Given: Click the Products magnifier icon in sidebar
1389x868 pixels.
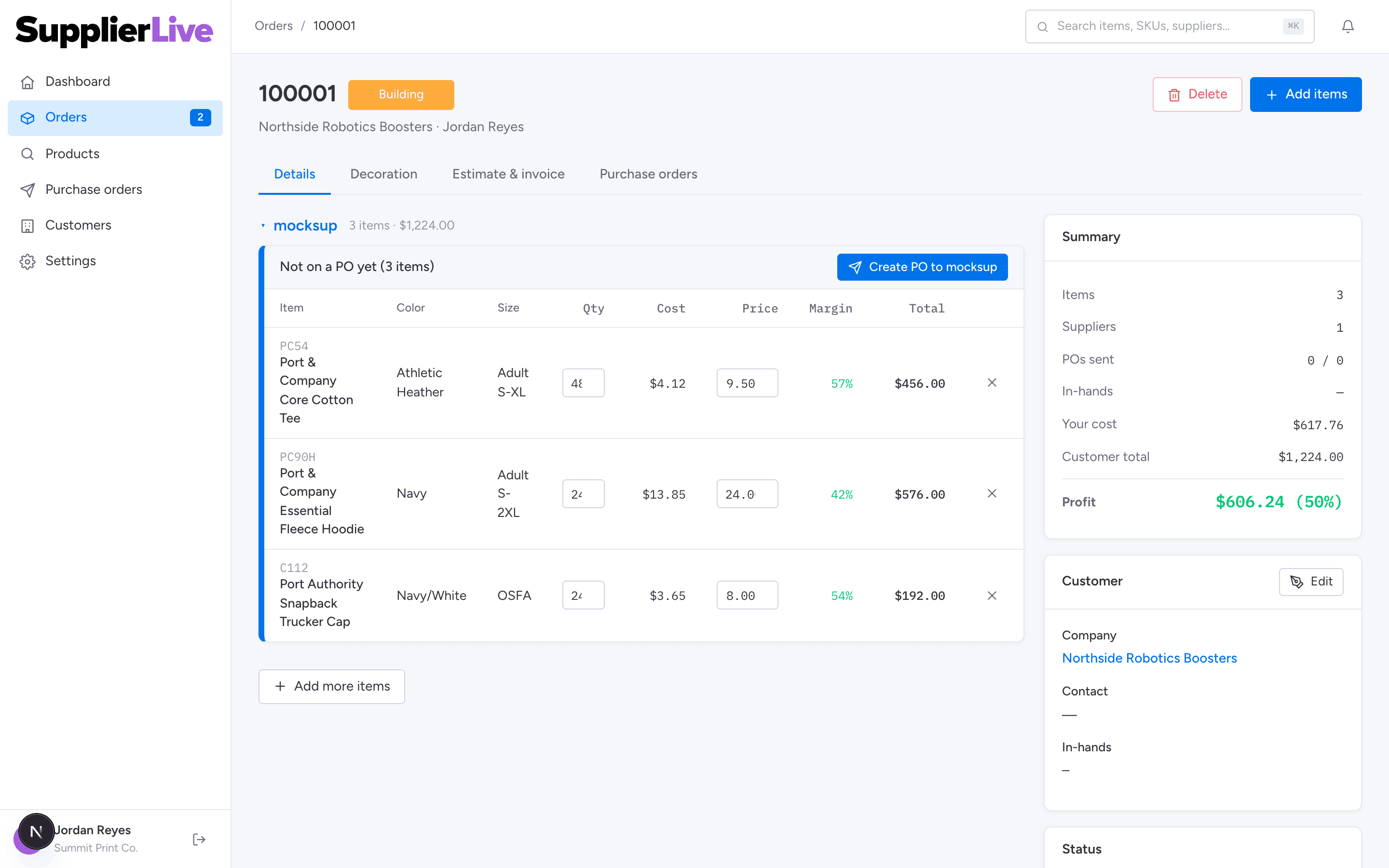Looking at the screenshot, I should coord(27,154).
